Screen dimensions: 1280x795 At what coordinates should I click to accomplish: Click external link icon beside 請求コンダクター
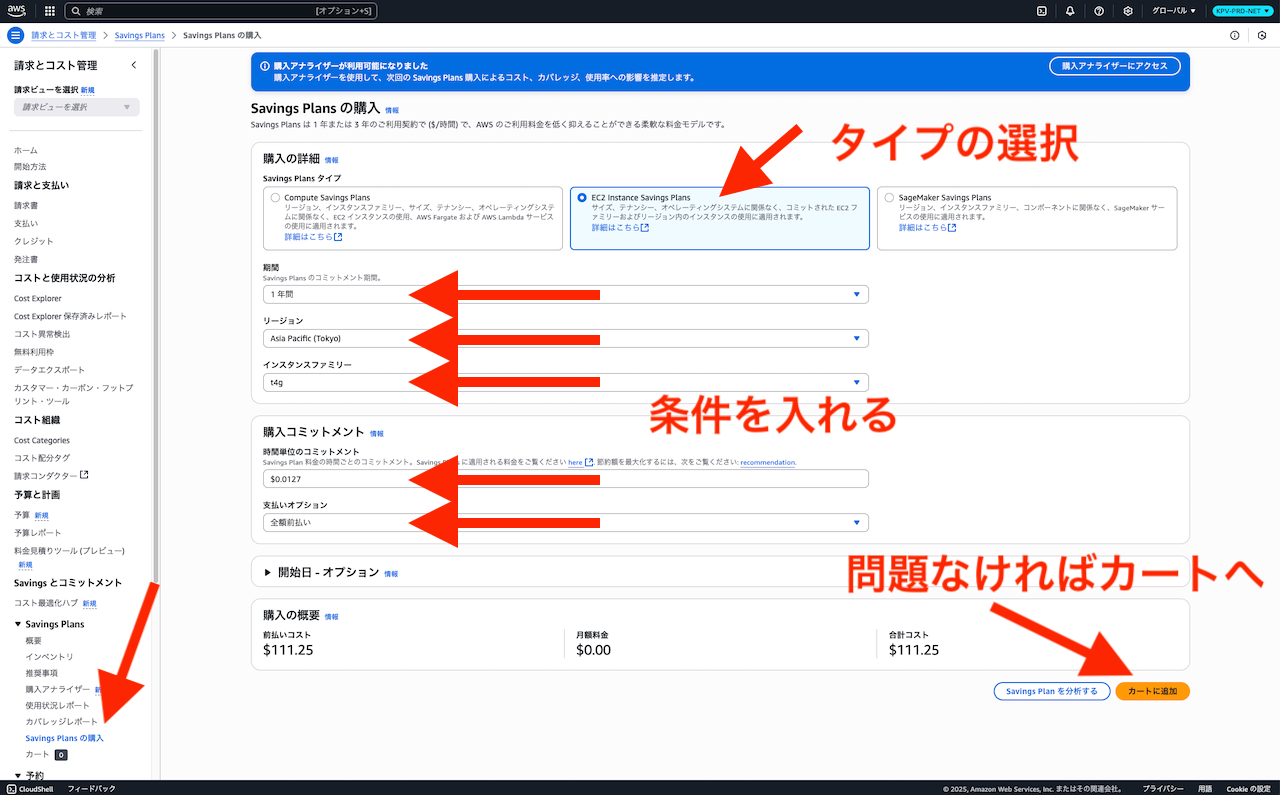[84, 475]
